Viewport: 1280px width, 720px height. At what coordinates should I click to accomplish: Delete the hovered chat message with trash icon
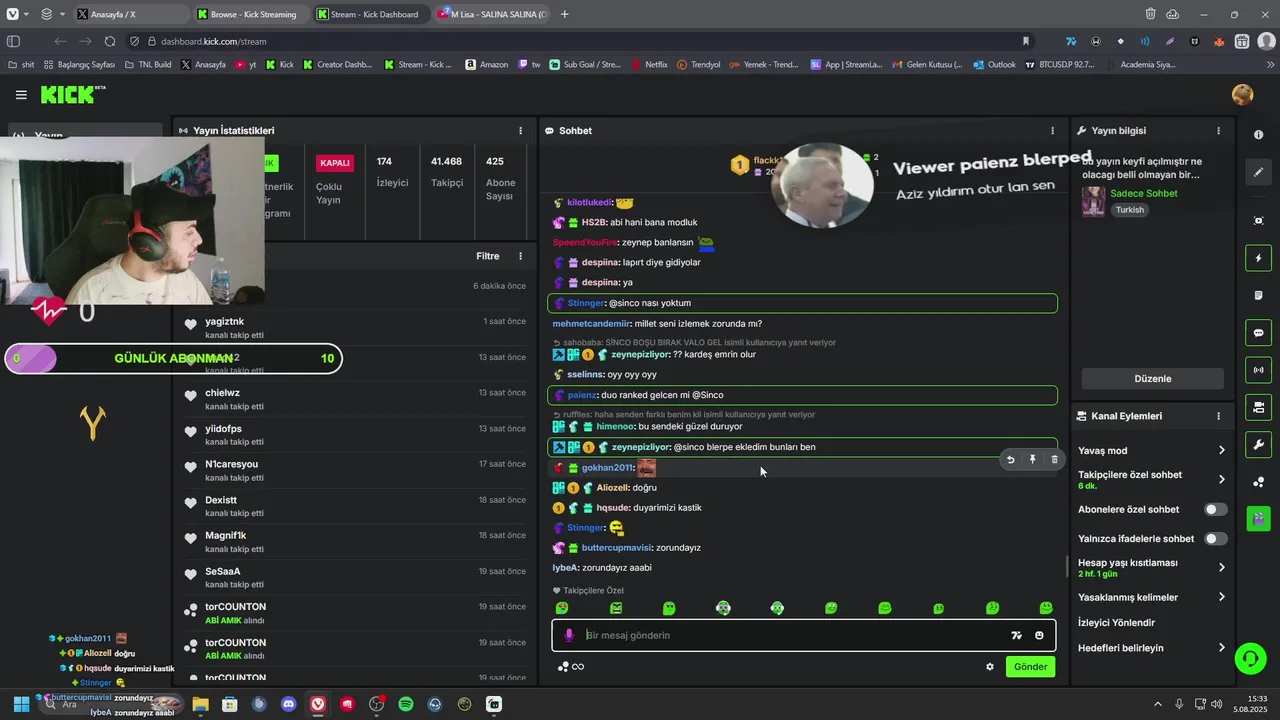click(x=1054, y=460)
